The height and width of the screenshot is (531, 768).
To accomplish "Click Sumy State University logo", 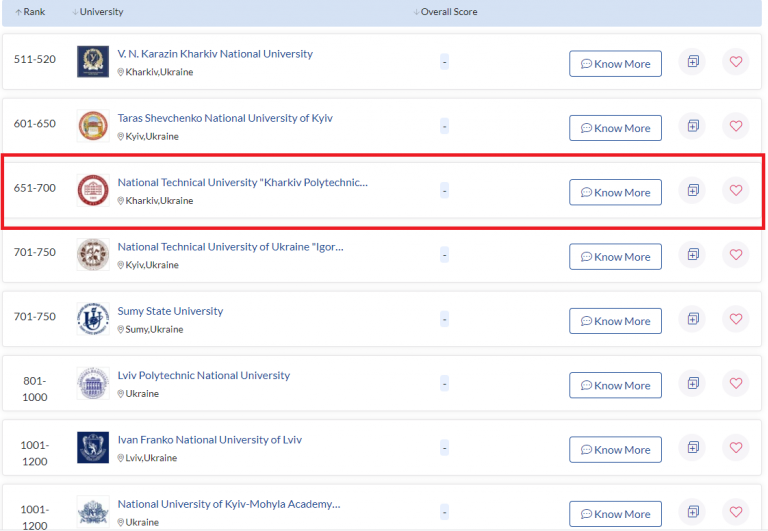I will point(93,319).
